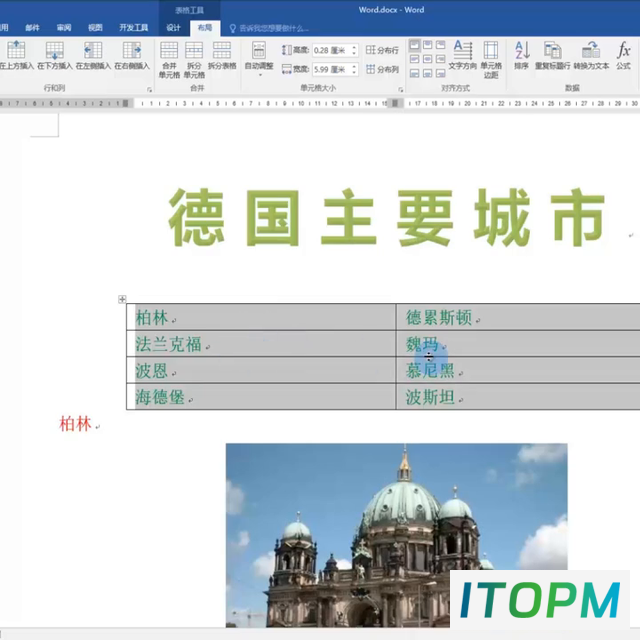Click the column width (宽度) icon
640x640 pixels.
point(287,69)
